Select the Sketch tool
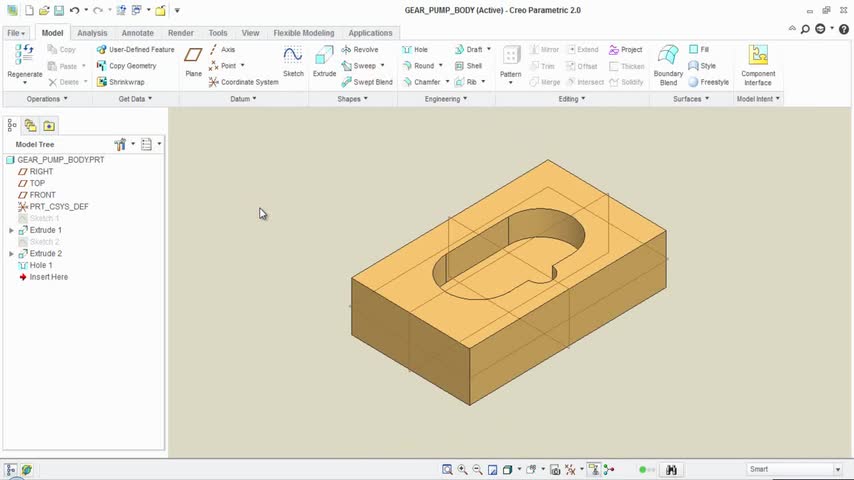This screenshot has width=854, height=480. [293, 59]
